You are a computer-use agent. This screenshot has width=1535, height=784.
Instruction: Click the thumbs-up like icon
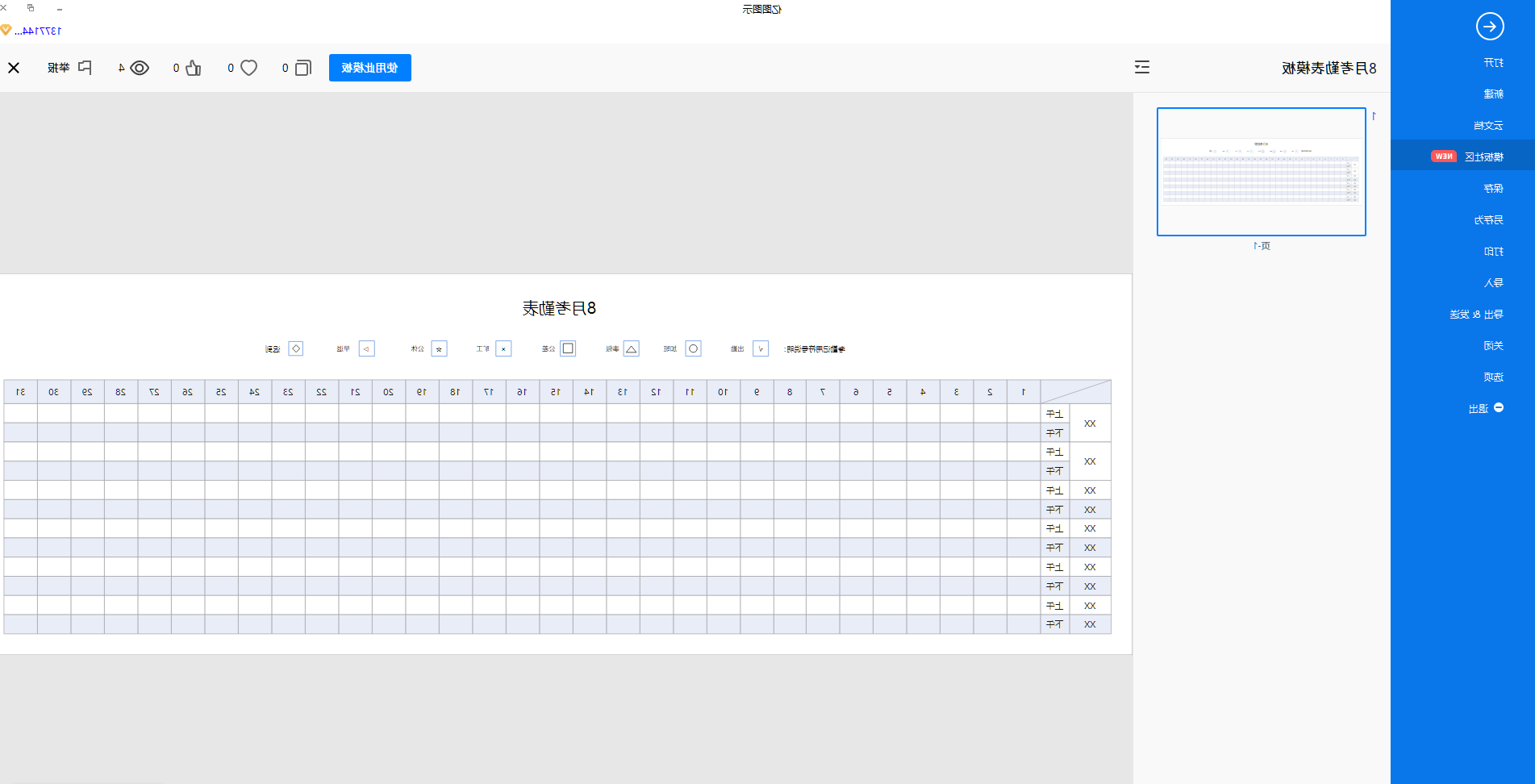coord(194,68)
